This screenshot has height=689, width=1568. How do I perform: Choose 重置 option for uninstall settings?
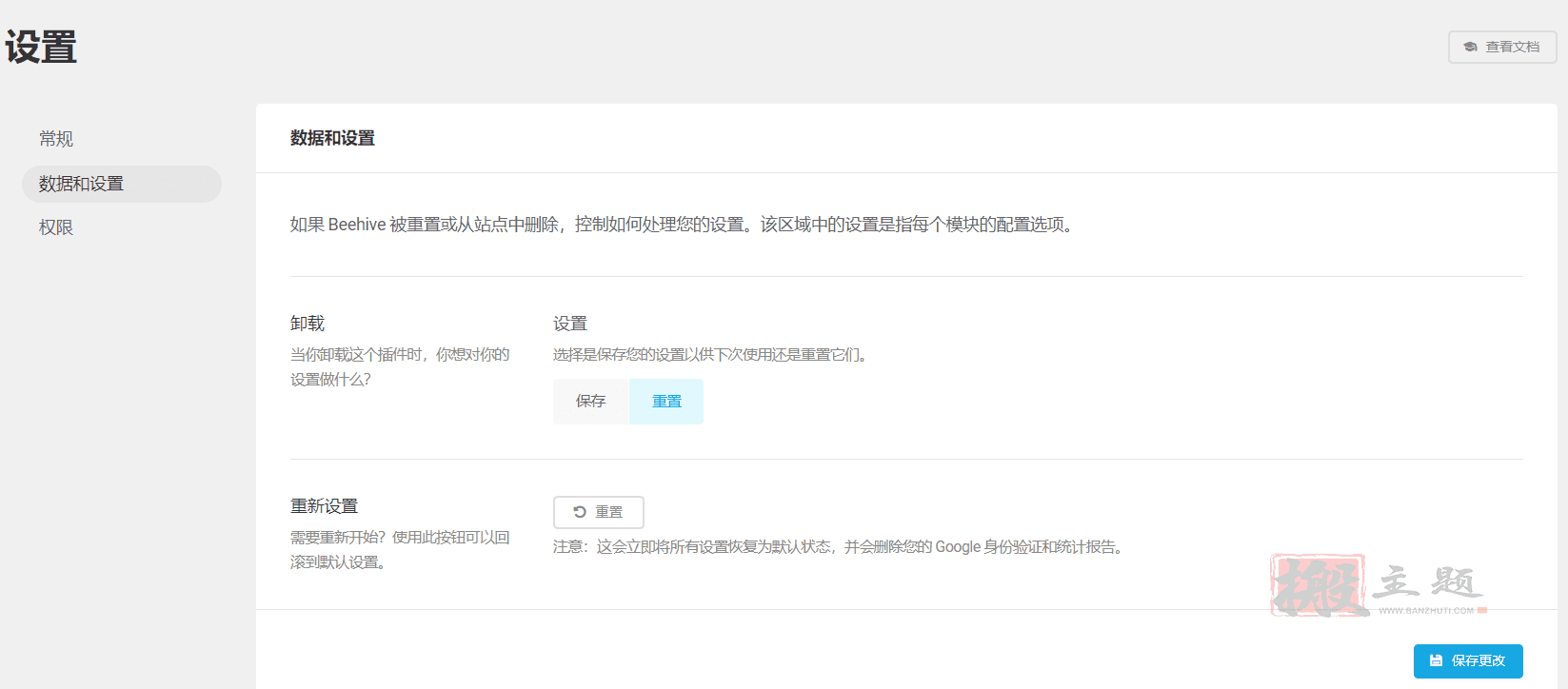coord(666,402)
